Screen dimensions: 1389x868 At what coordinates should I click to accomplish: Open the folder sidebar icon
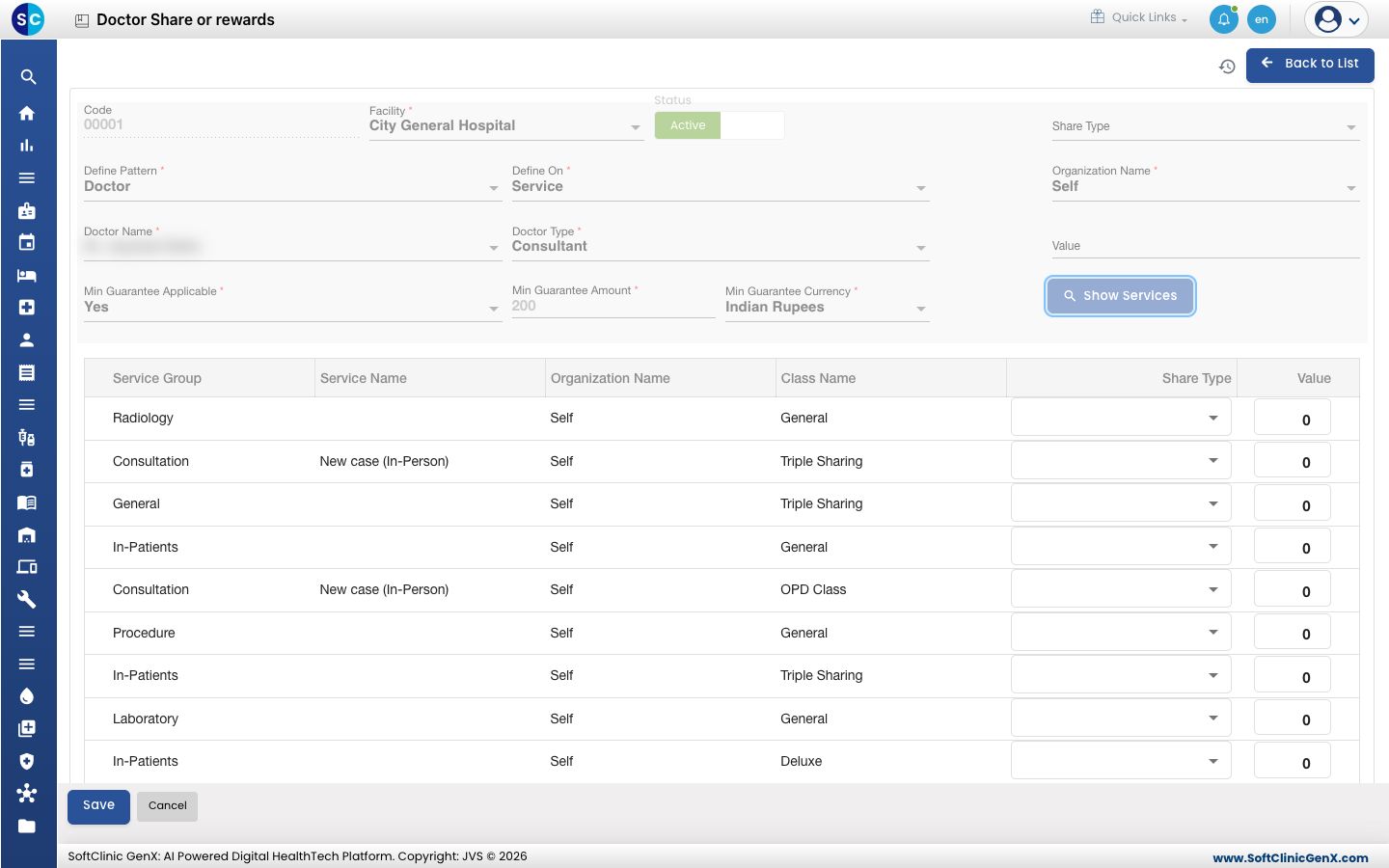click(27, 826)
